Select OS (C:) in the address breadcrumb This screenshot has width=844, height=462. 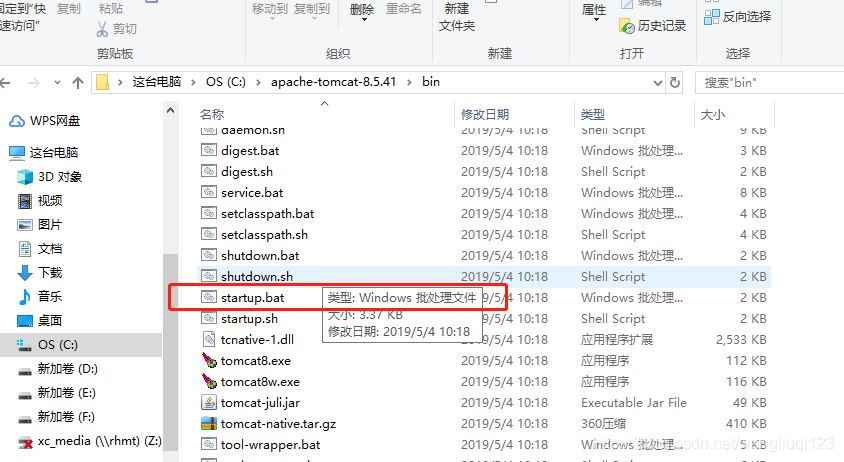226,82
